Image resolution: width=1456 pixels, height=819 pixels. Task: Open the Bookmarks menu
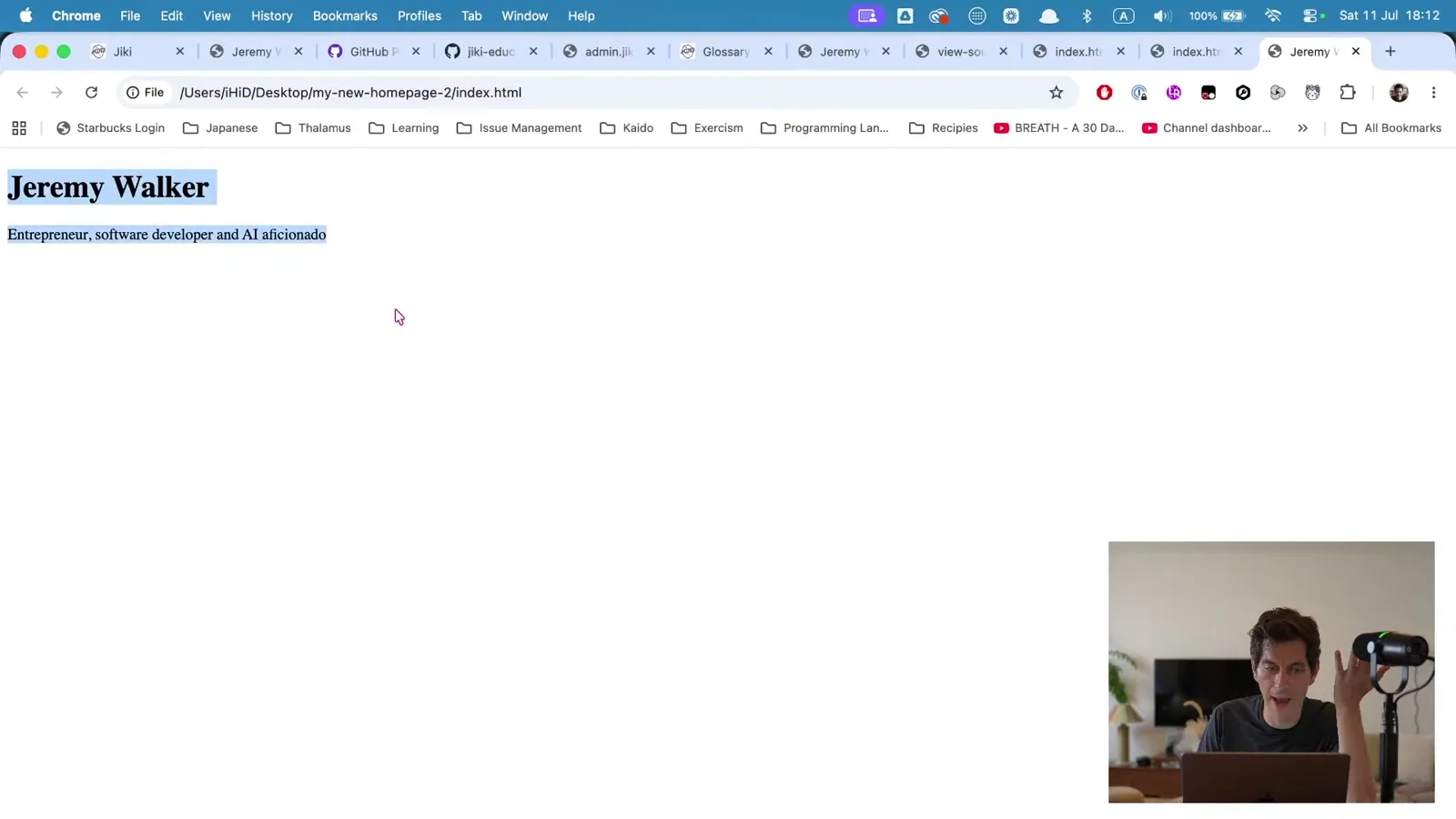(345, 15)
